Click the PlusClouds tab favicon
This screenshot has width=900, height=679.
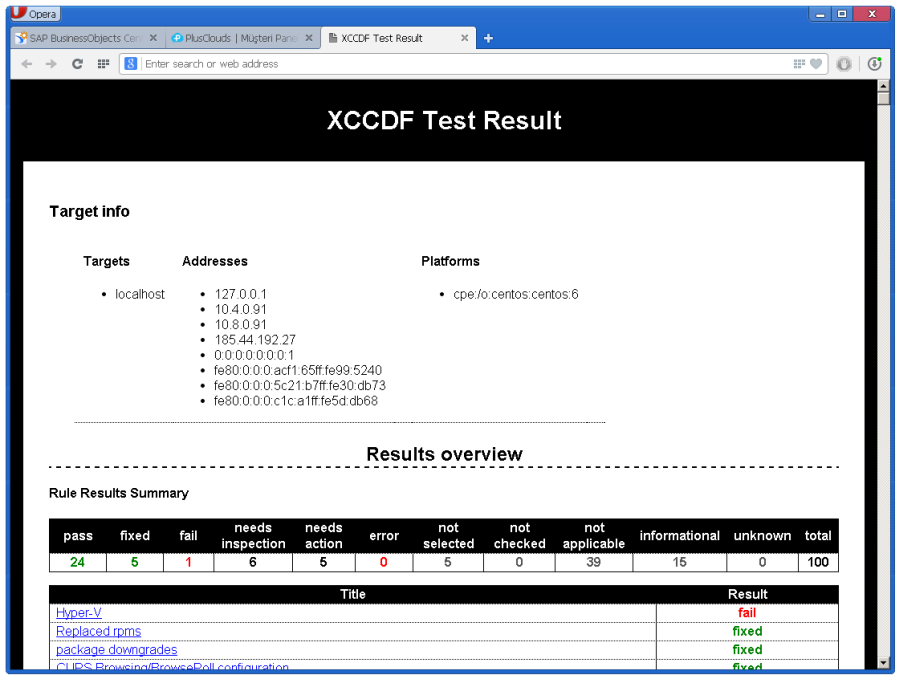(177, 38)
